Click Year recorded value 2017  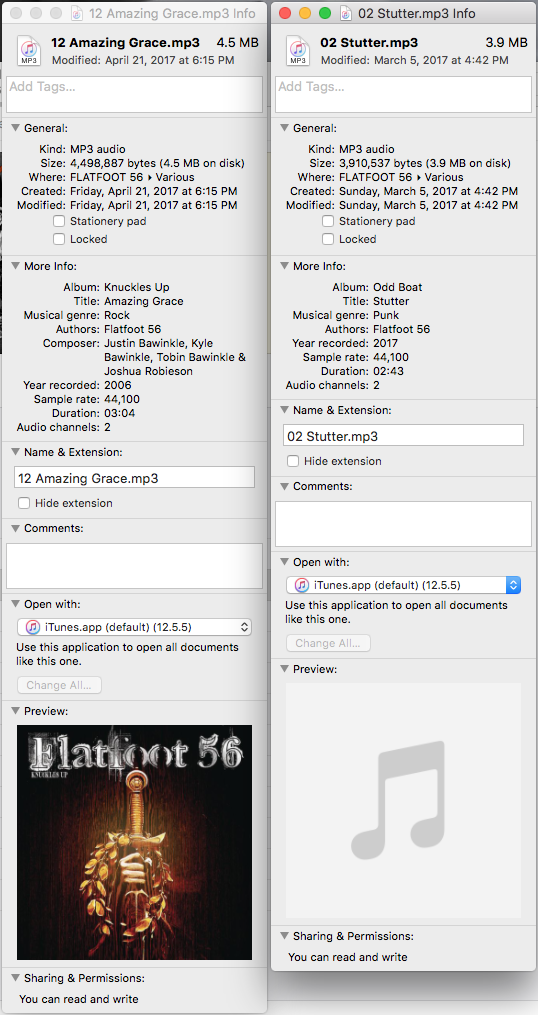(x=385, y=343)
